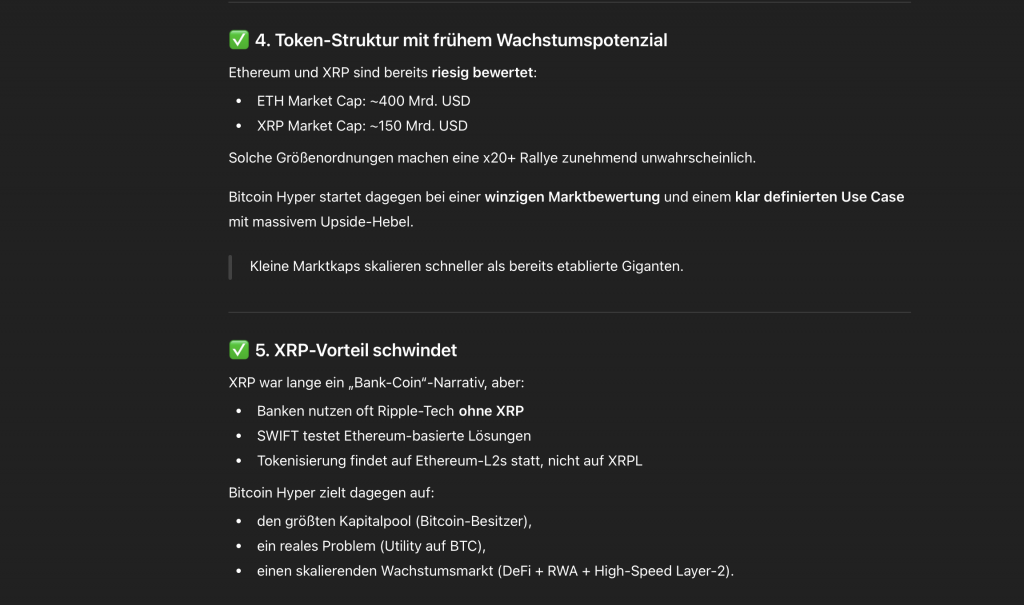
Task: Click the heading "Token-Struktur mit frühem Wachstumspotenzial"
Action: pyautogui.click(x=461, y=40)
